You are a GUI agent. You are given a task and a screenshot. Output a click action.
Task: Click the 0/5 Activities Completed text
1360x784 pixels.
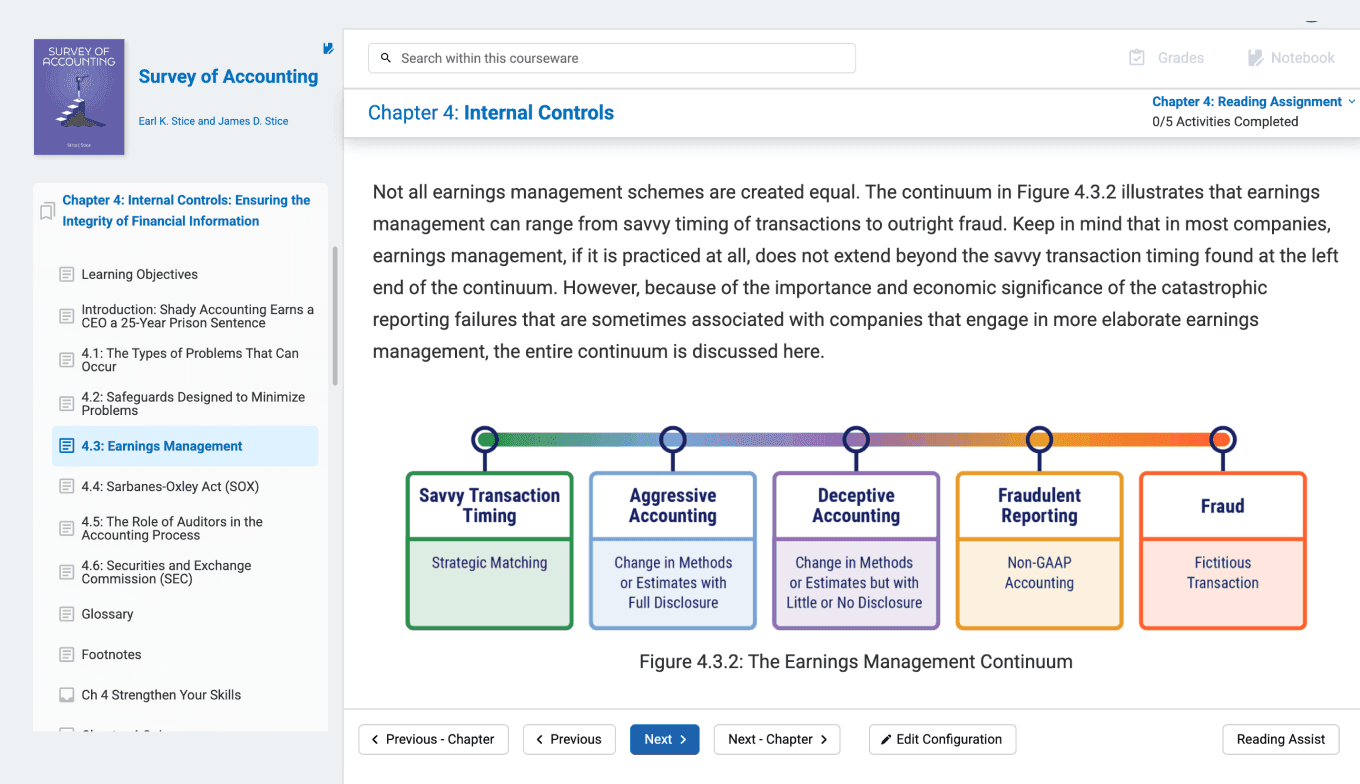pos(1225,122)
